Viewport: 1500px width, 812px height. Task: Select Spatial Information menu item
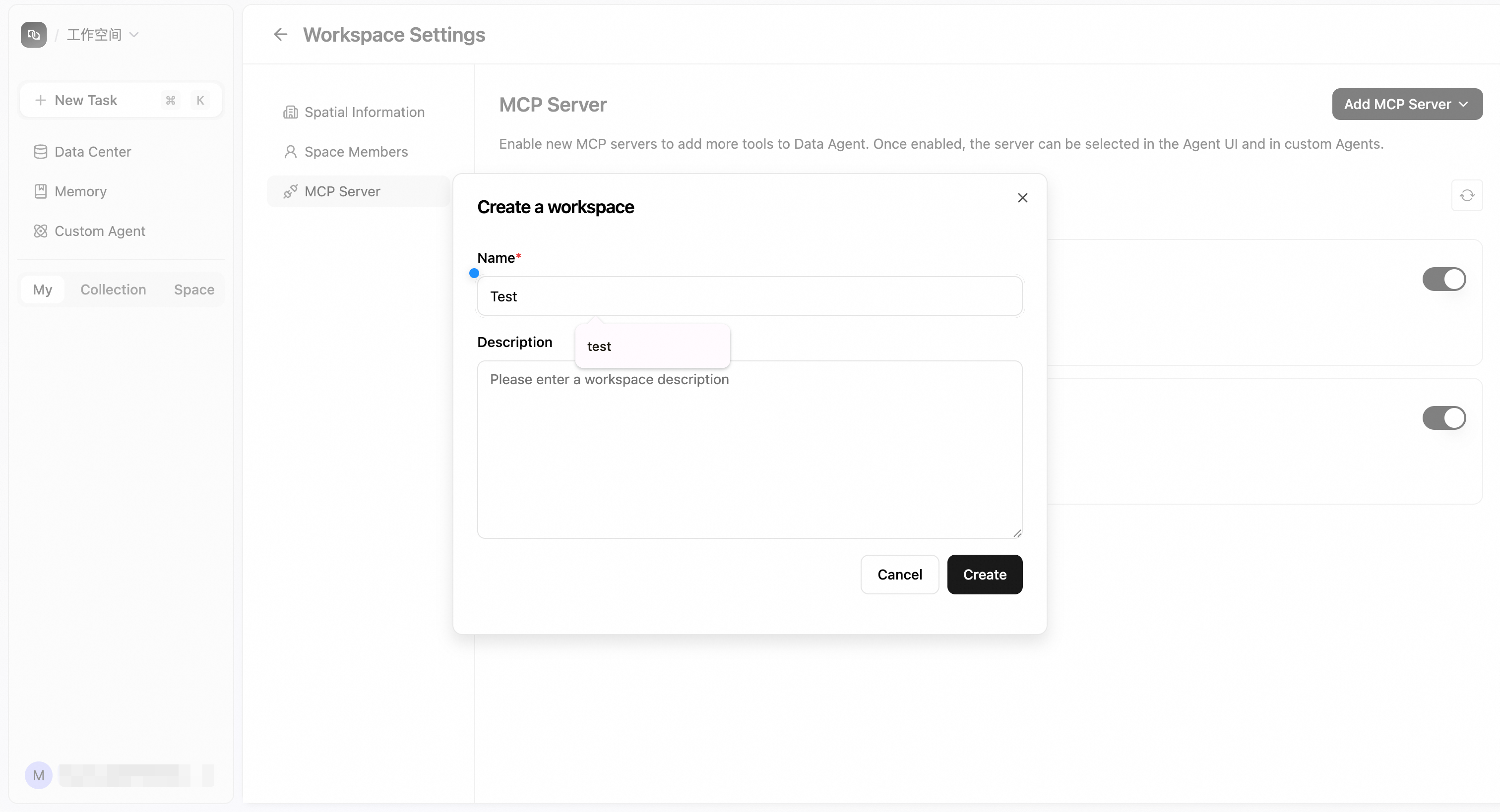[359, 113]
